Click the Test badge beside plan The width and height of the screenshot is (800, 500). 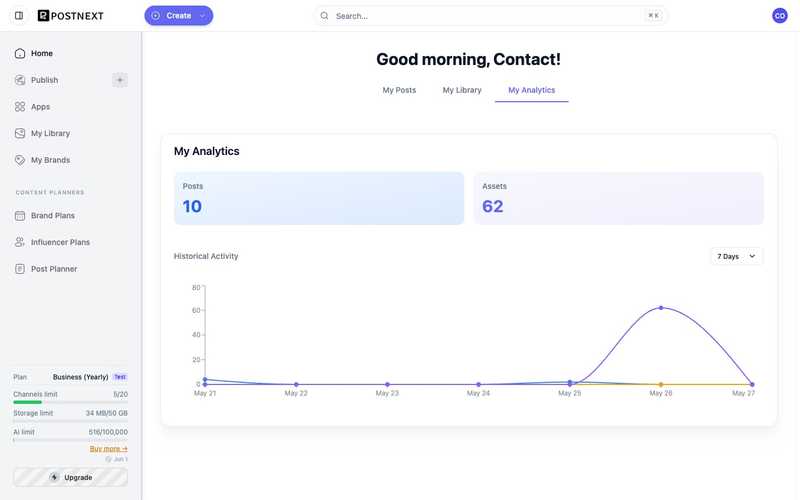[120, 377]
